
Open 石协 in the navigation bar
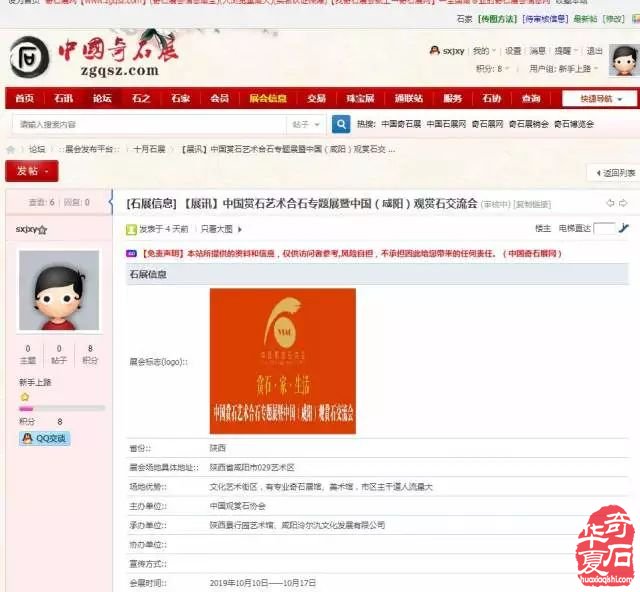[491, 98]
